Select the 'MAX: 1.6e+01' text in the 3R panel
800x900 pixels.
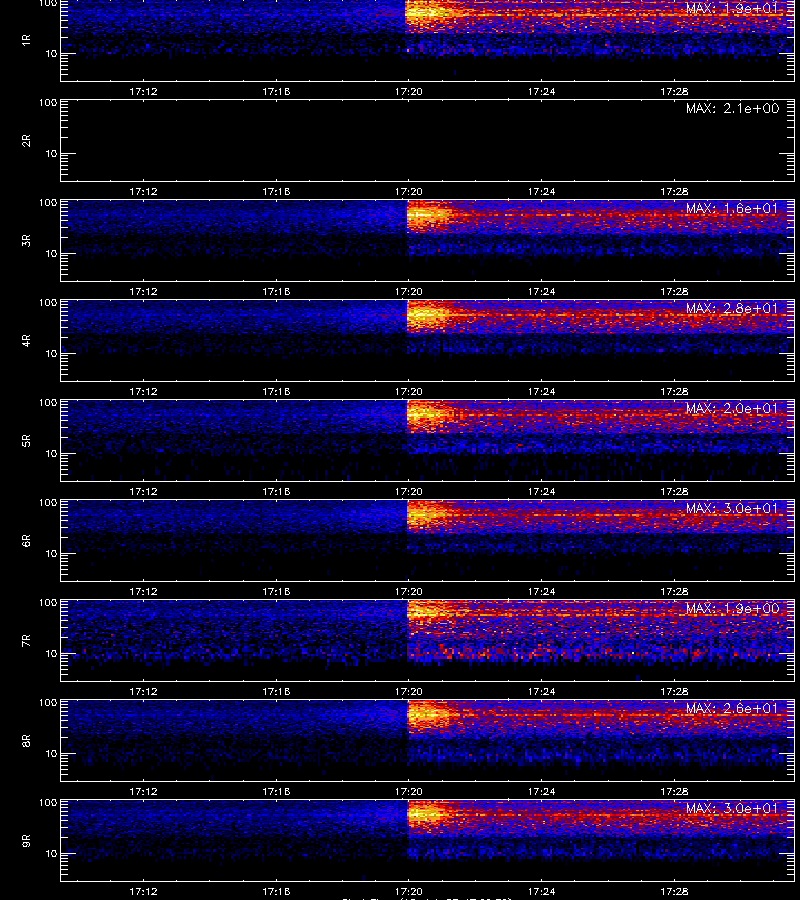coord(732,208)
